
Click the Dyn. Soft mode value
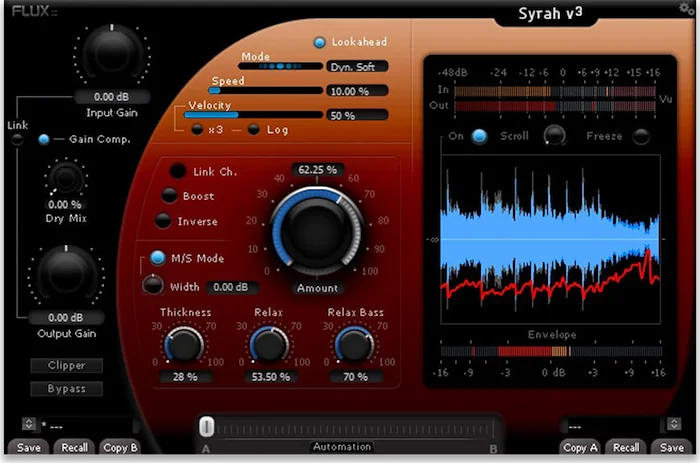click(x=357, y=67)
